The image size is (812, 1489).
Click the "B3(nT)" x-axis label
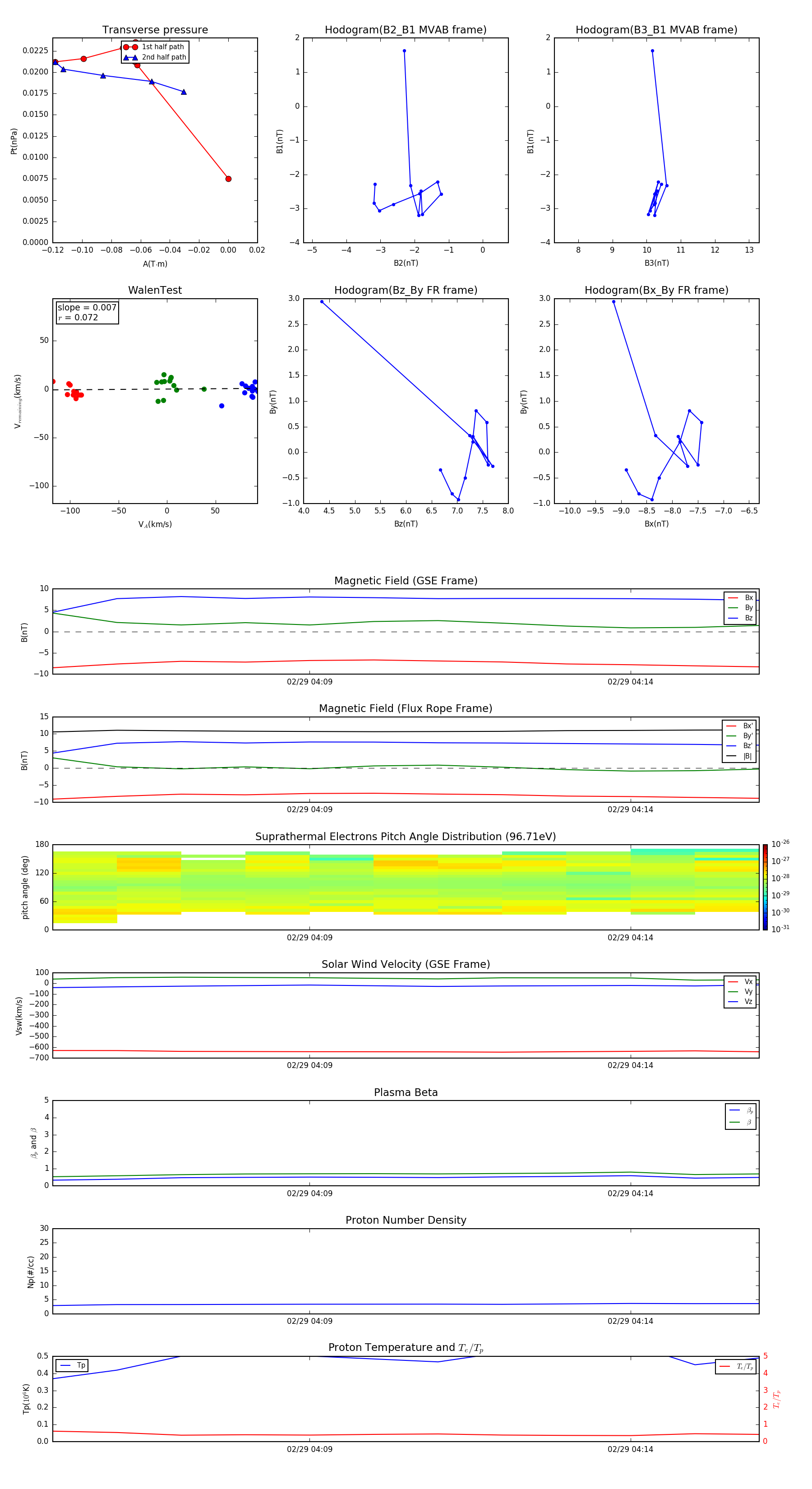[656, 264]
